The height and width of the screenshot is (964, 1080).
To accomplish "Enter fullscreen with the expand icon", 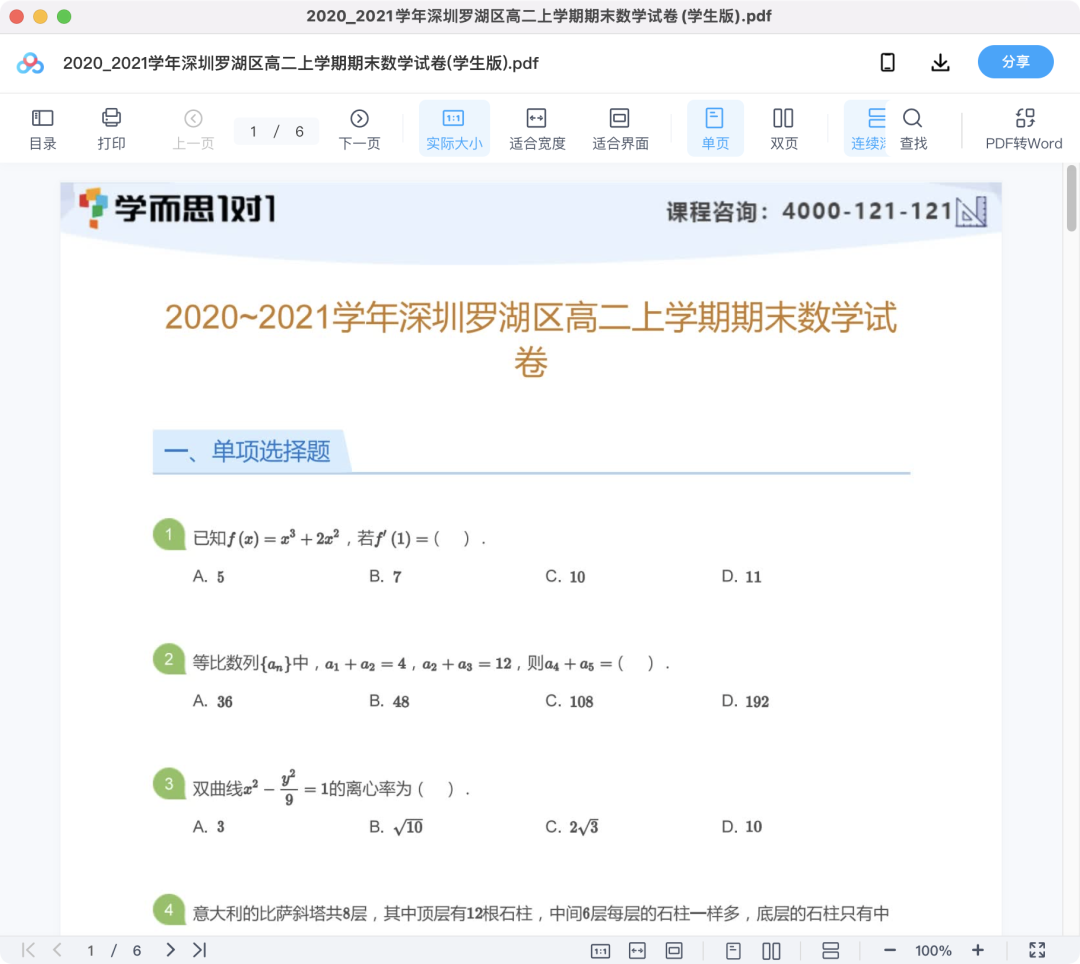I will point(1037,950).
